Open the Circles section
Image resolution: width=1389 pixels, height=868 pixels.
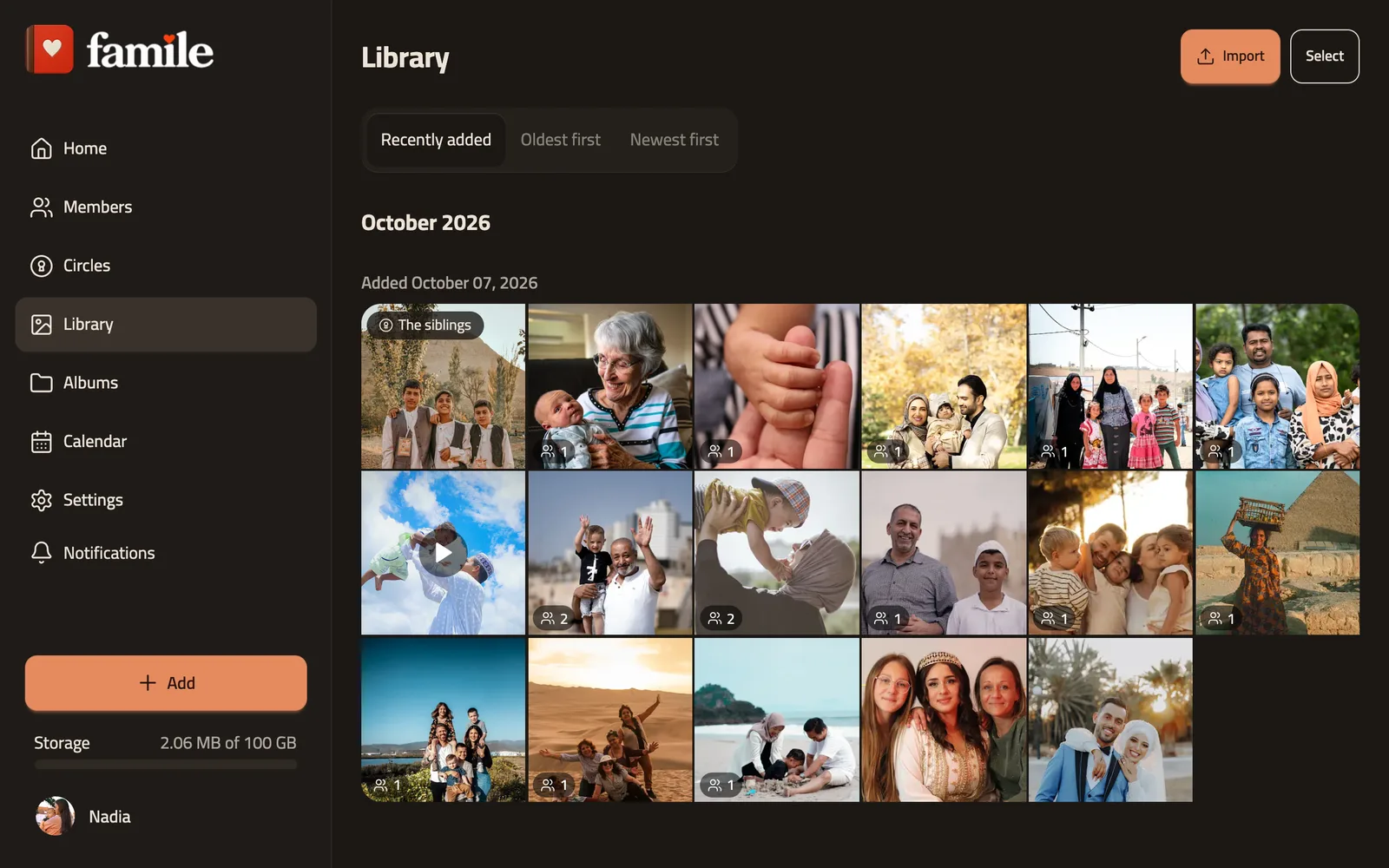point(165,266)
